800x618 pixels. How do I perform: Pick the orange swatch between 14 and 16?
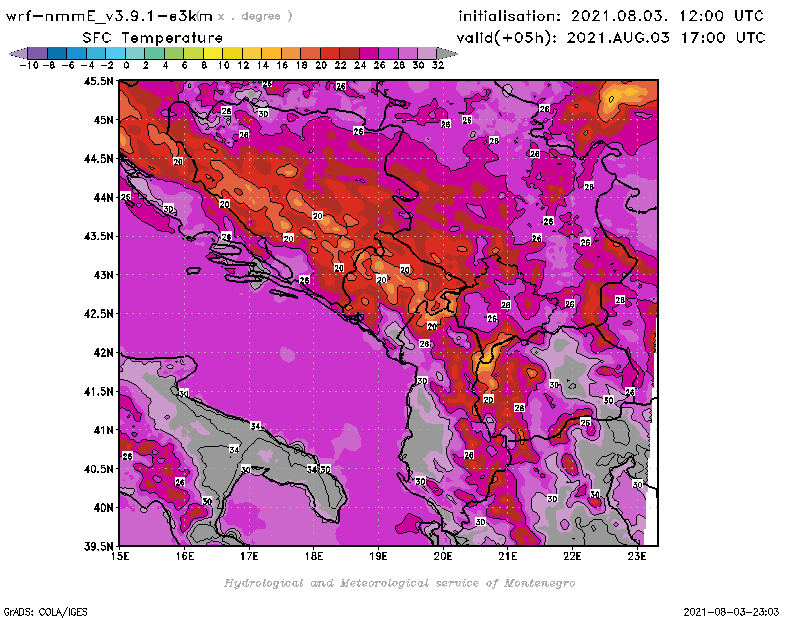271,53
